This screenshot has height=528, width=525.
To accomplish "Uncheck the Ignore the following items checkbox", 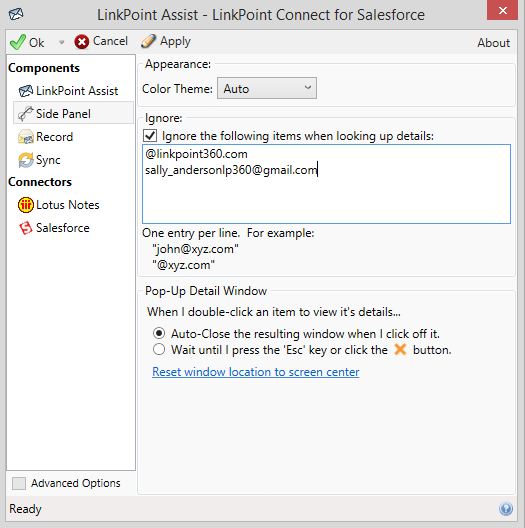I will (150, 136).
